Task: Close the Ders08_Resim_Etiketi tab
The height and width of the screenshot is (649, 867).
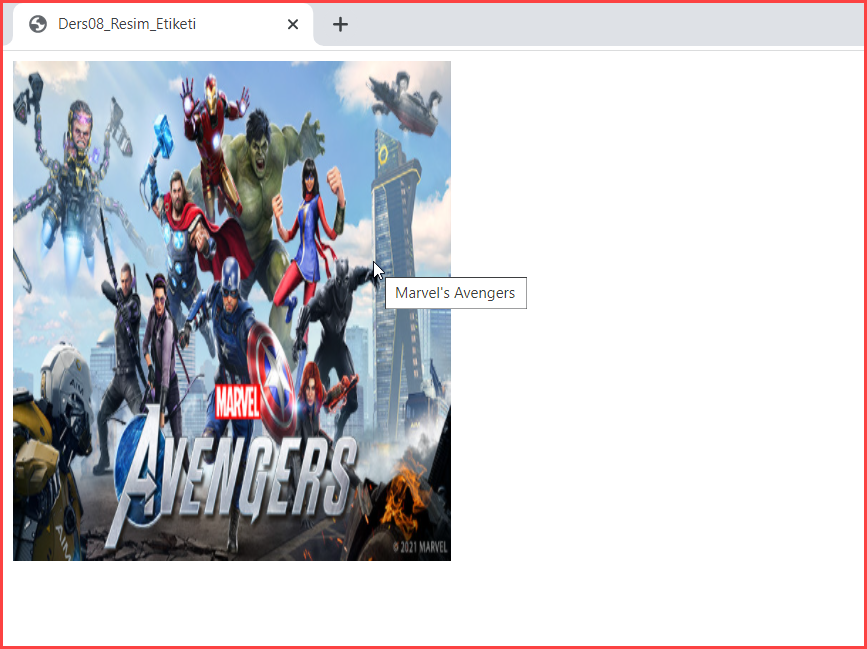Action: pos(293,24)
